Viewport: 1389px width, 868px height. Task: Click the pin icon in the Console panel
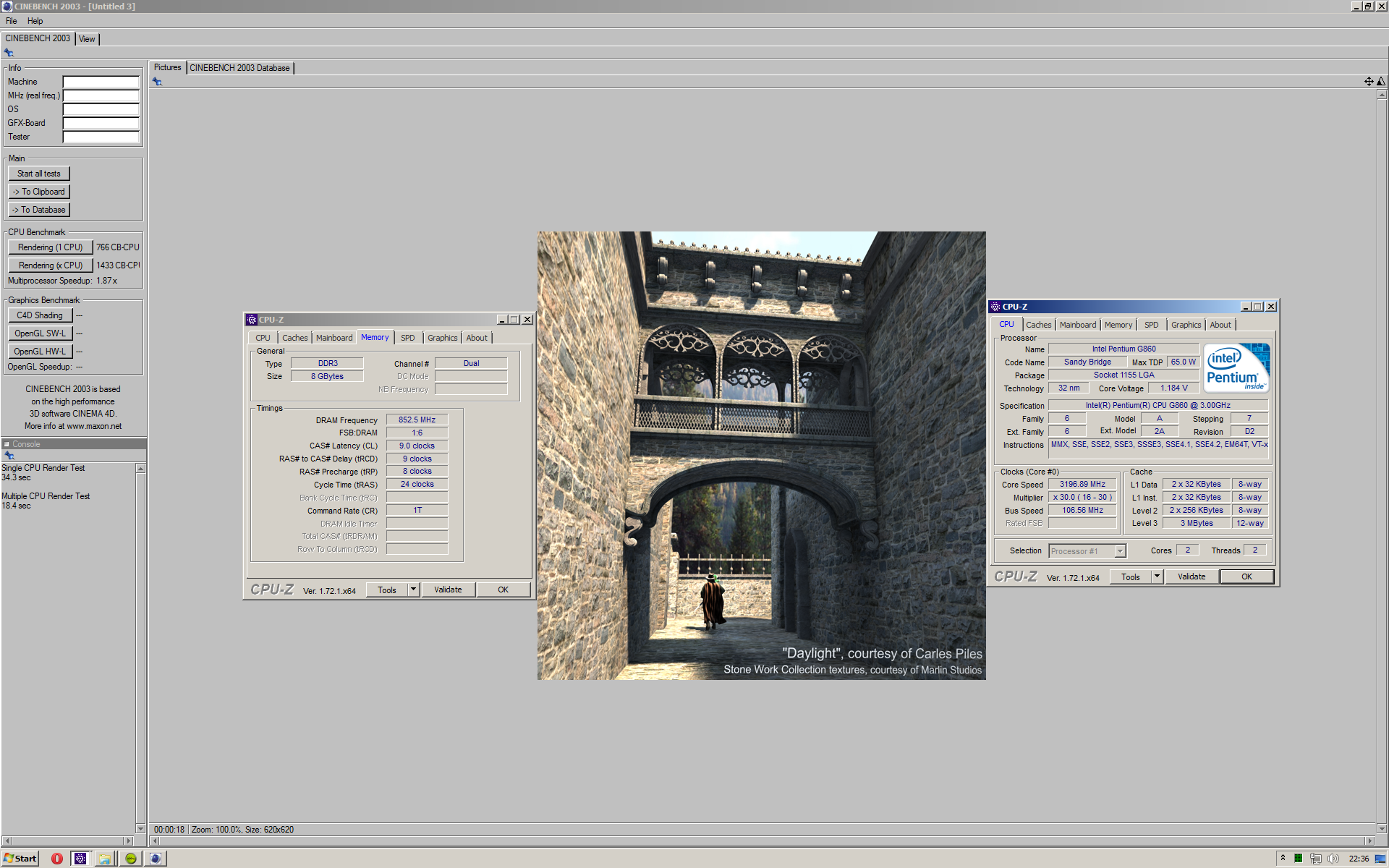[x=9, y=456]
